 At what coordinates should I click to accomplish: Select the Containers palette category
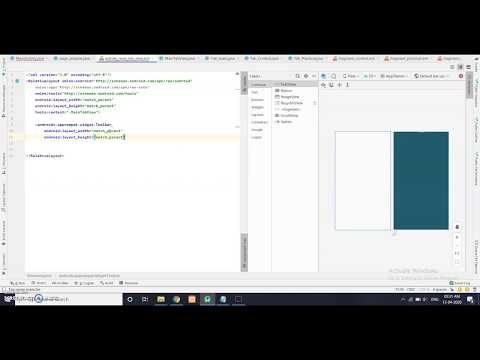point(259,122)
